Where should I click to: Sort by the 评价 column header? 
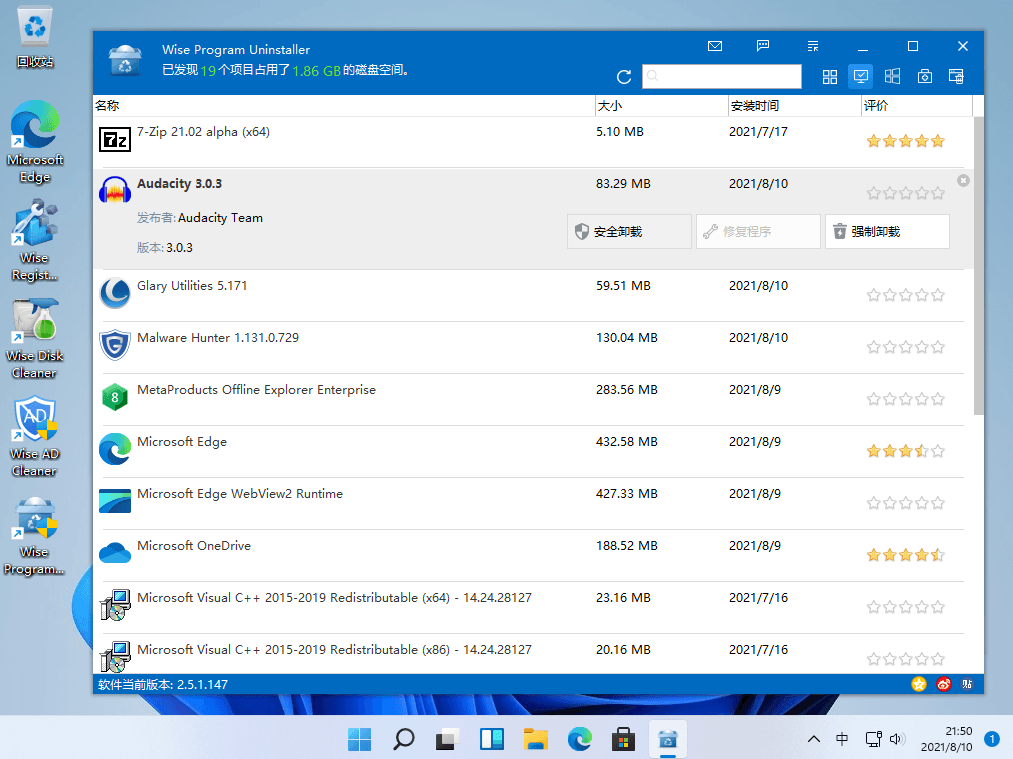(x=917, y=105)
